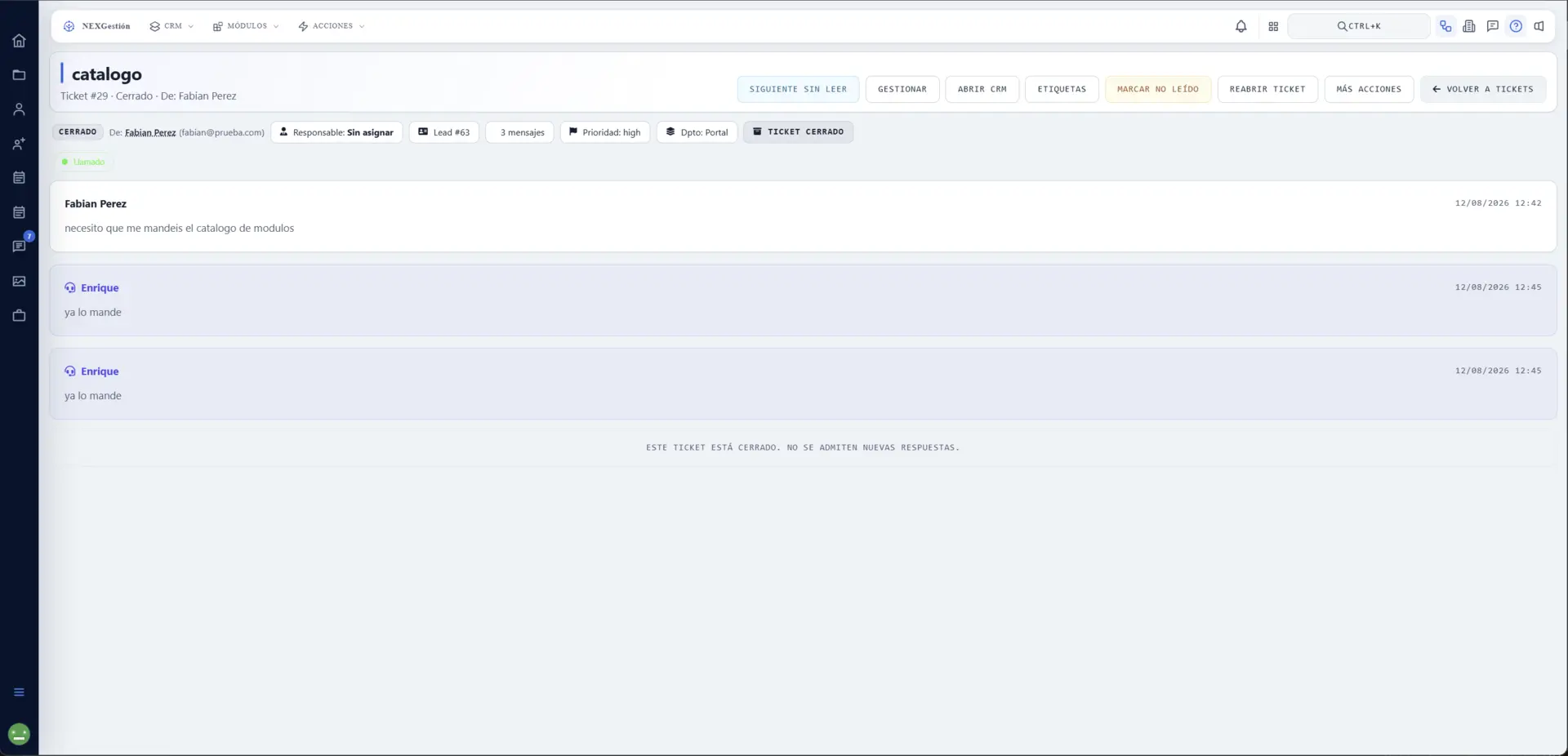Screen dimensions: 1568x756
Task: Click SIGUIENTE SIN LEER button
Action: 798,89
